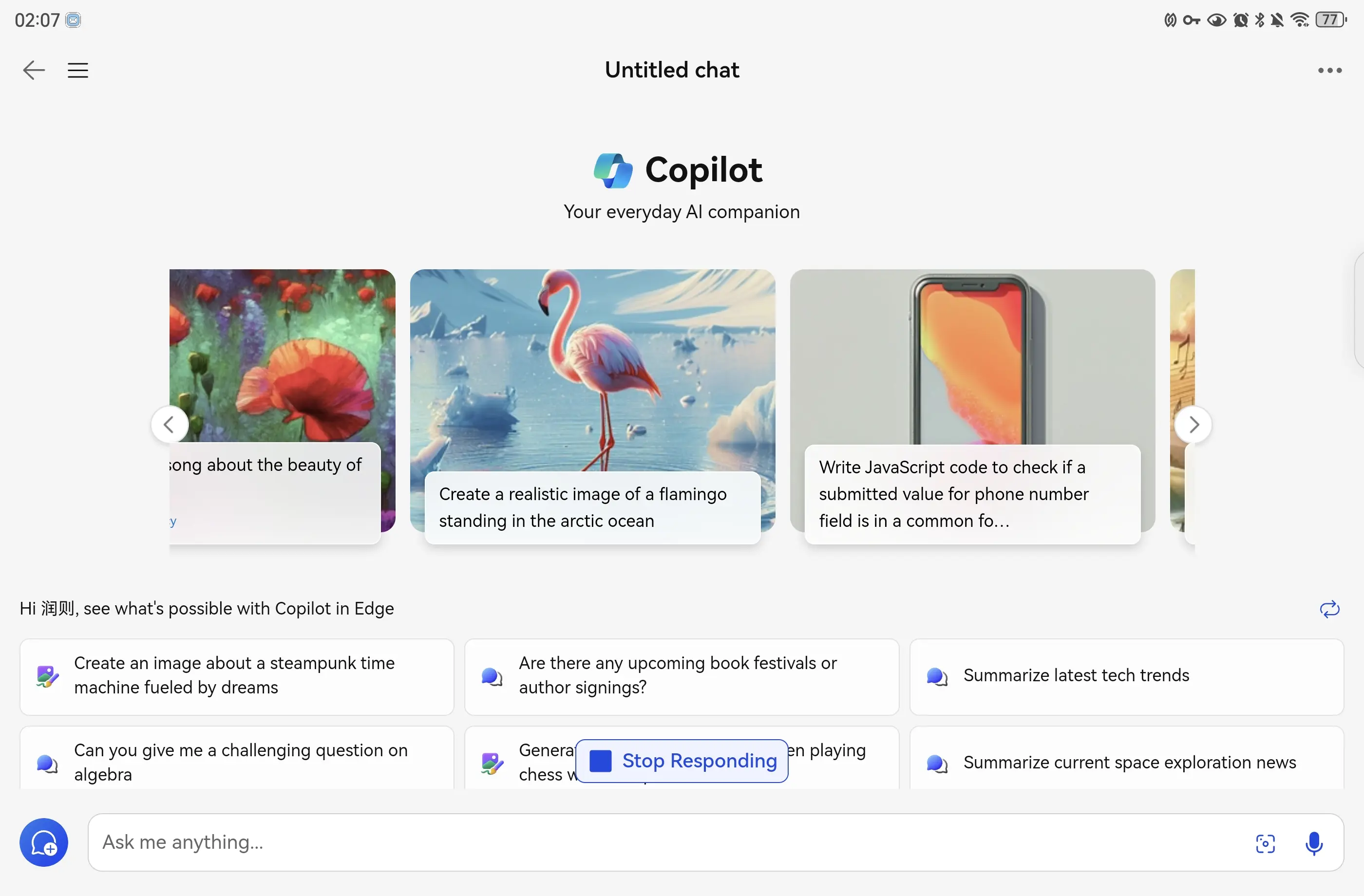Choose the steampunk time machine image suggestion
Image resolution: width=1364 pixels, height=896 pixels.
237,676
